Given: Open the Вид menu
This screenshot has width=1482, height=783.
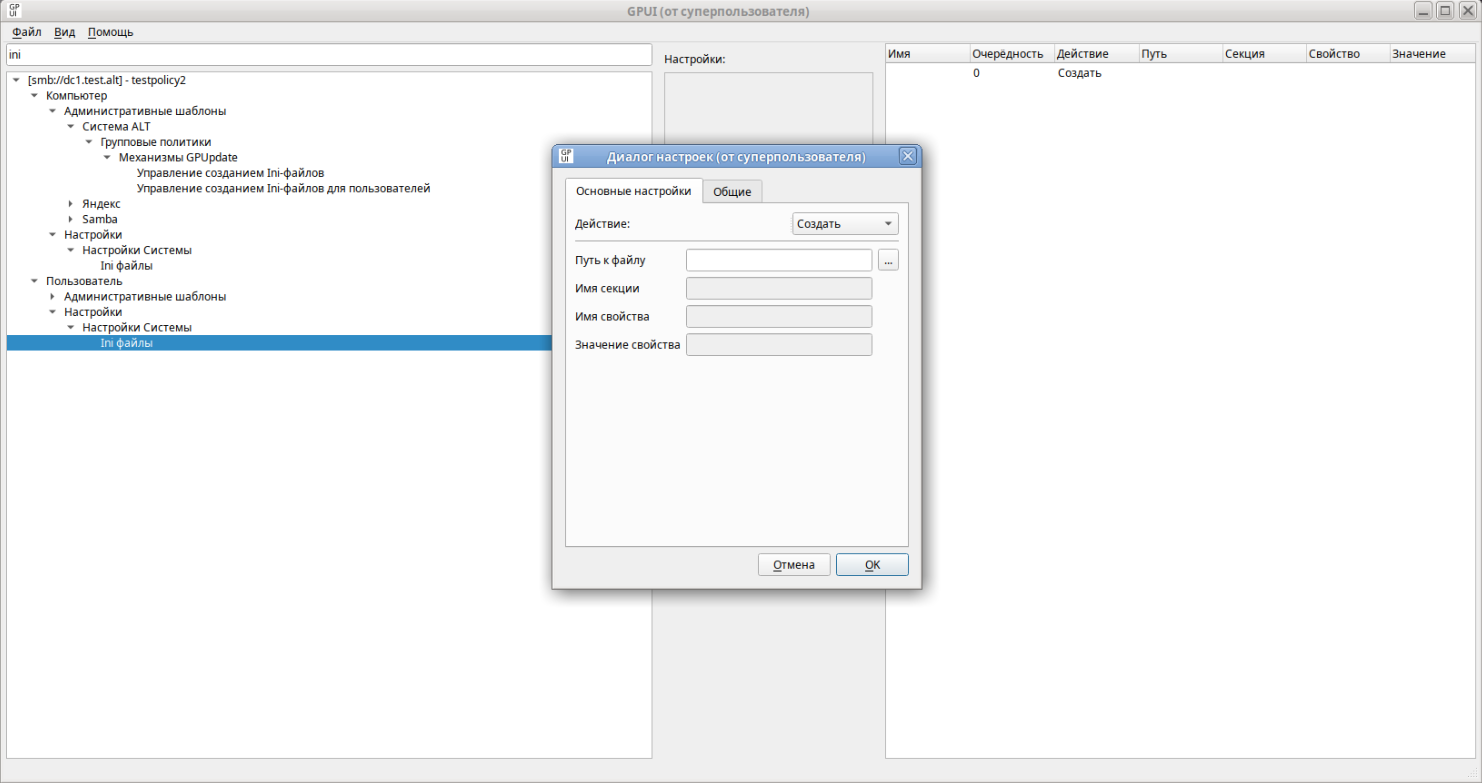Looking at the screenshot, I should click(65, 32).
